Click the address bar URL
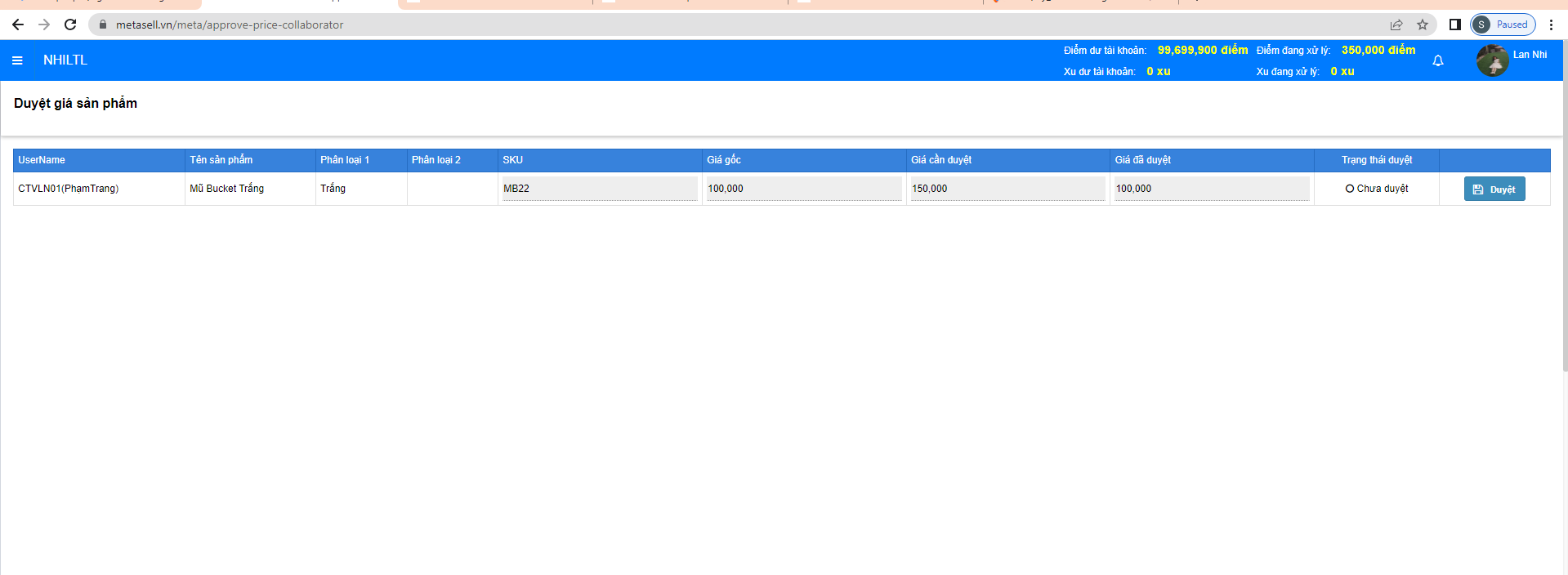Image resolution: width=1568 pixels, height=575 pixels. pos(230,25)
